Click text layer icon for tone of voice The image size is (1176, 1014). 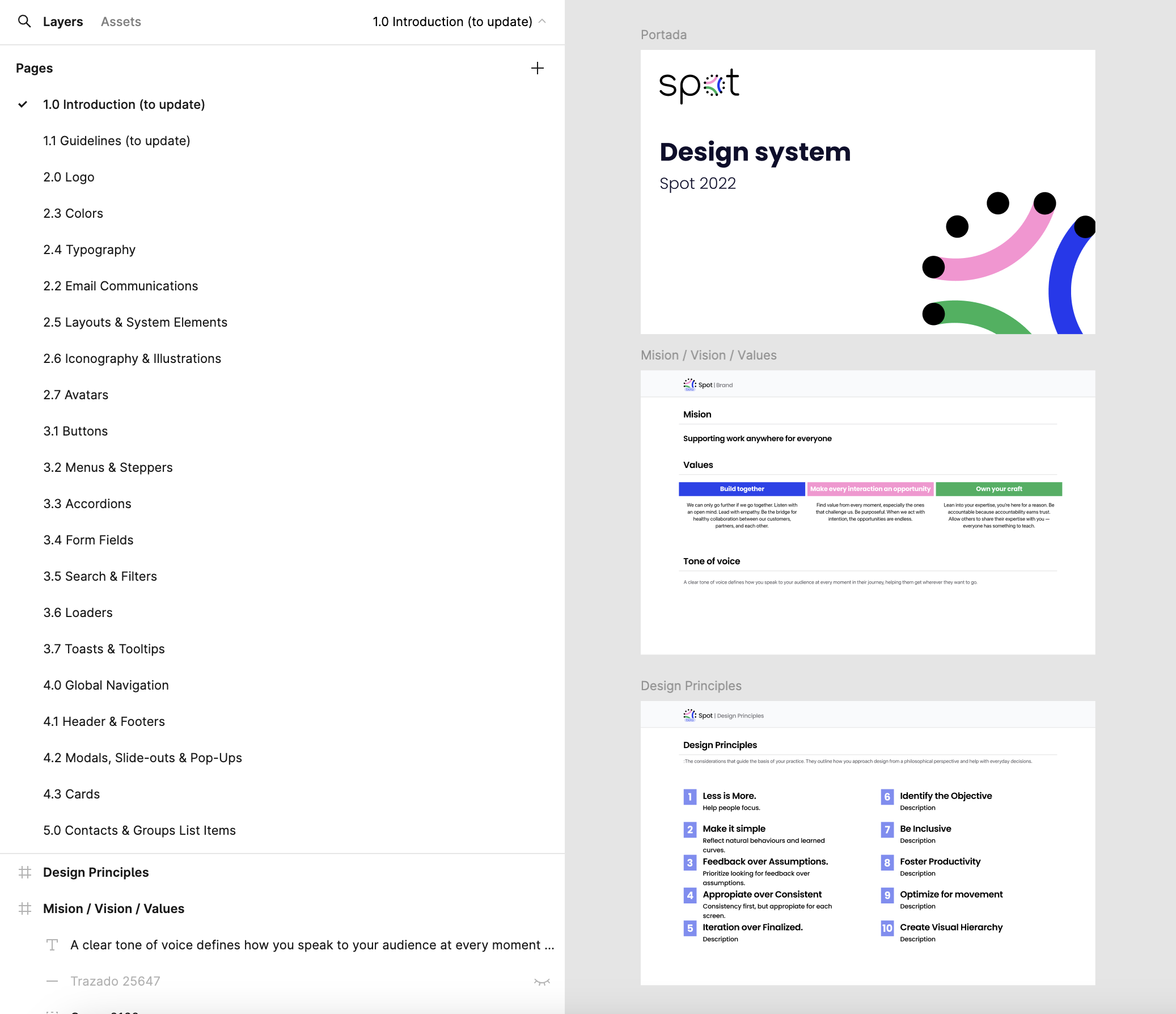(52, 945)
